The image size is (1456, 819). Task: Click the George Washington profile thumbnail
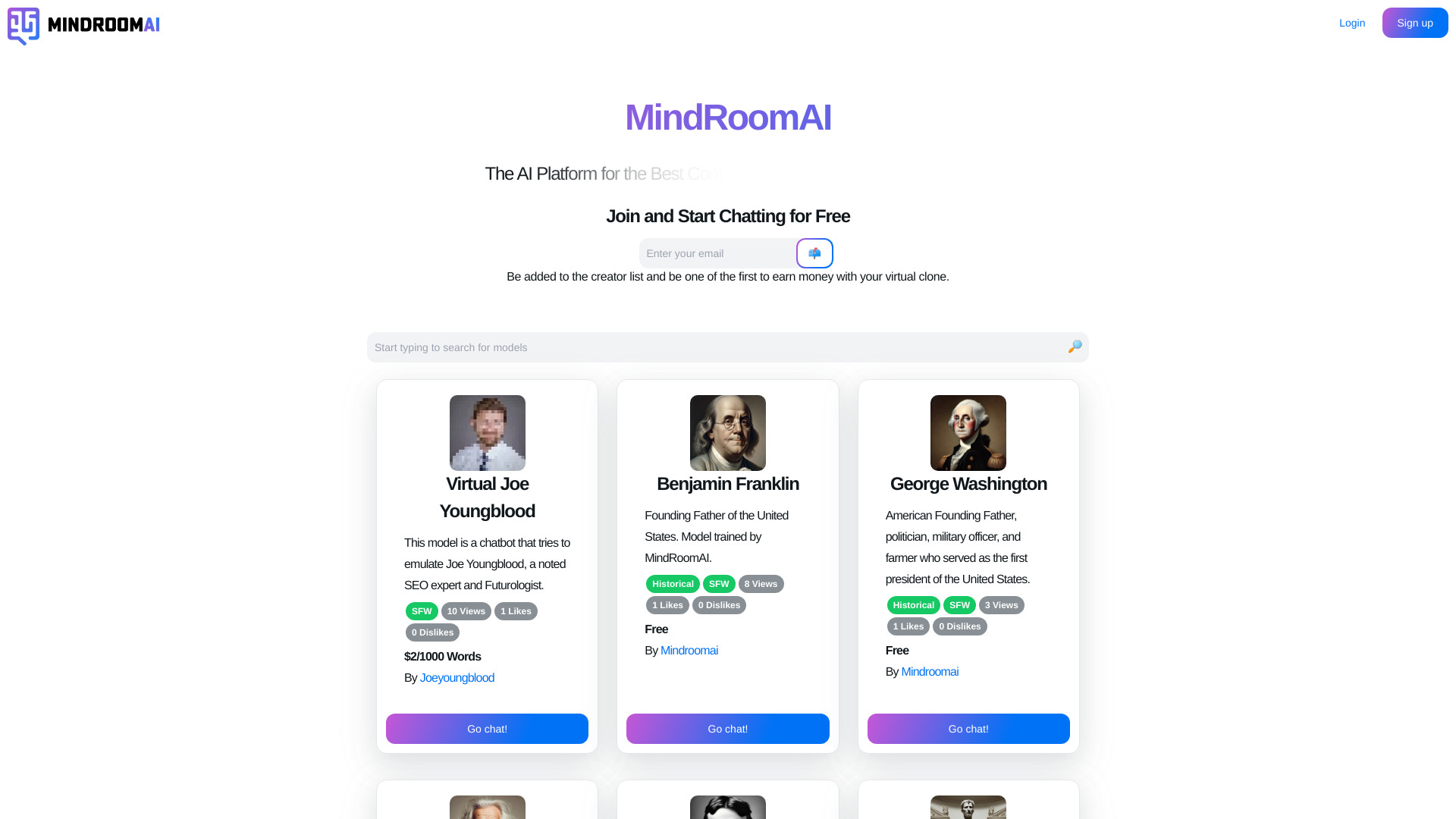click(x=968, y=432)
